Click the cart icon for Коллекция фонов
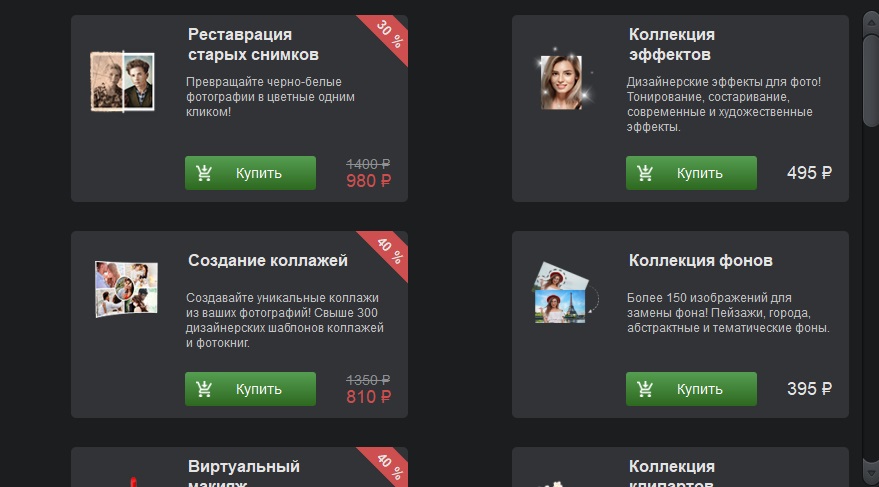 645,389
